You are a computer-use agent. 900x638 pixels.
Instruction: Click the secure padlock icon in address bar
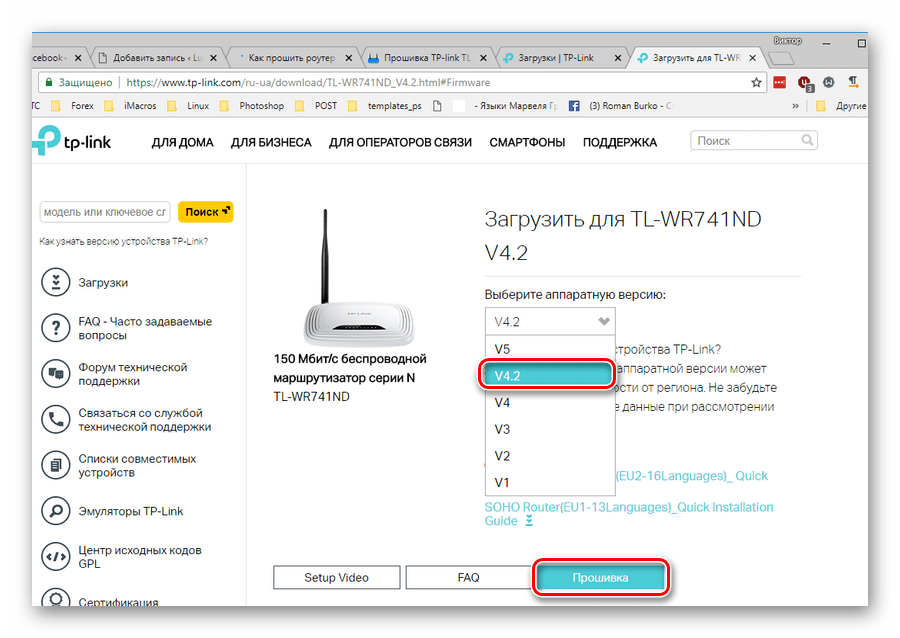click(x=49, y=82)
